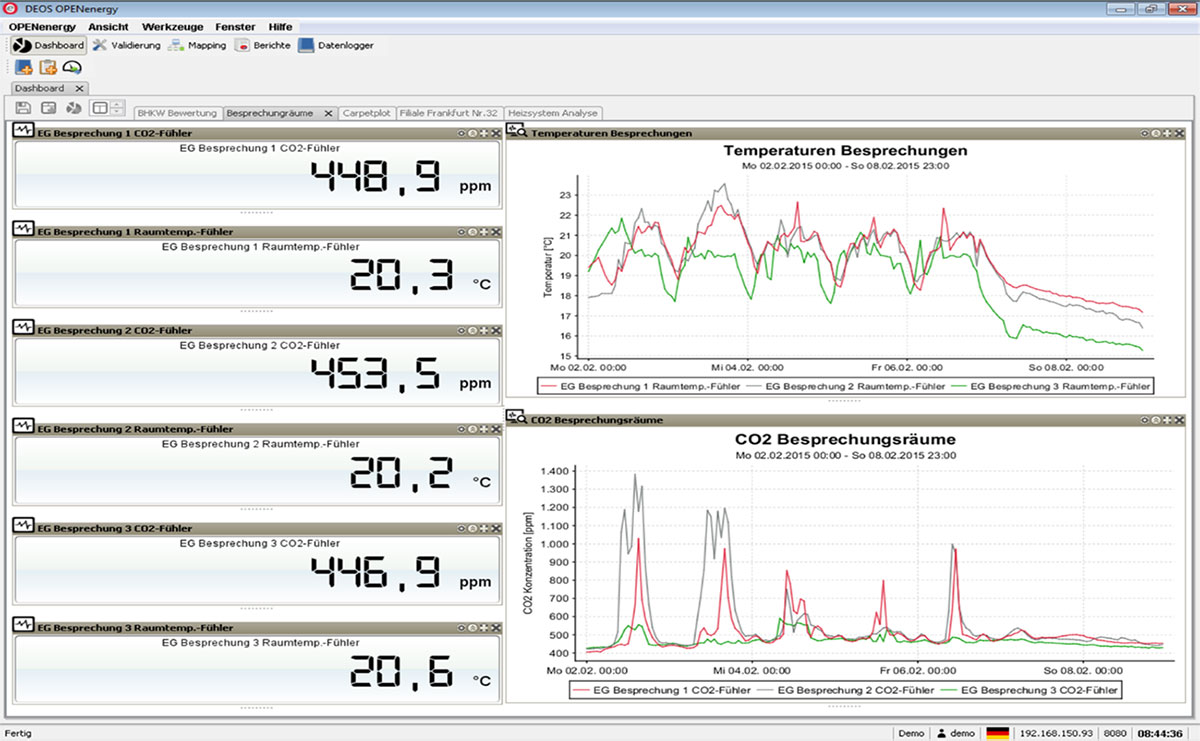Select the Heizsystem Analyse tab
Viewport: 1200px width, 741px height.
pos(552,113)
